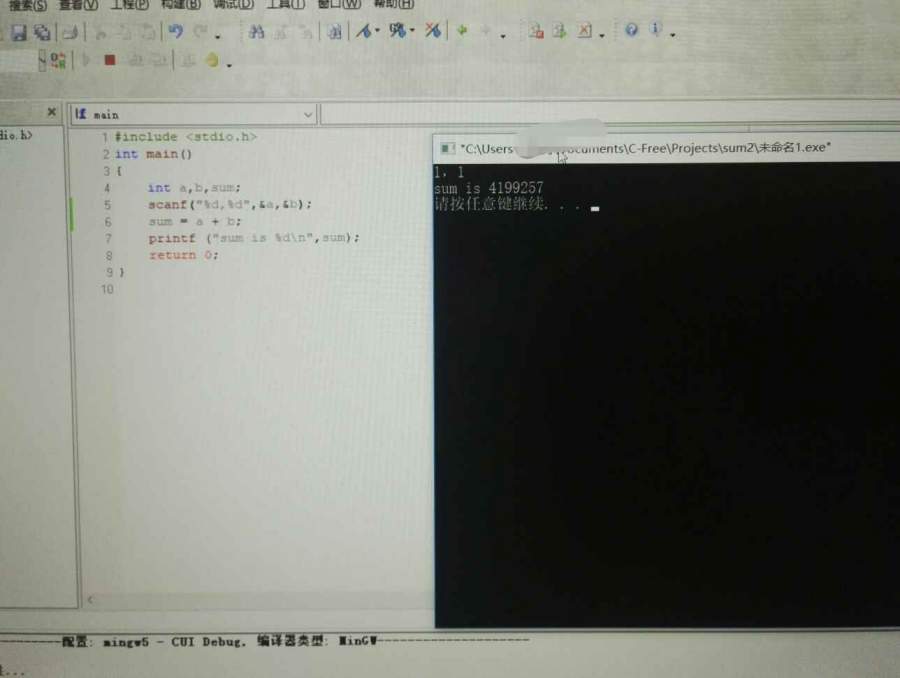
Task: Click the yellow round icon in debug toolbar
Action: 212,60
